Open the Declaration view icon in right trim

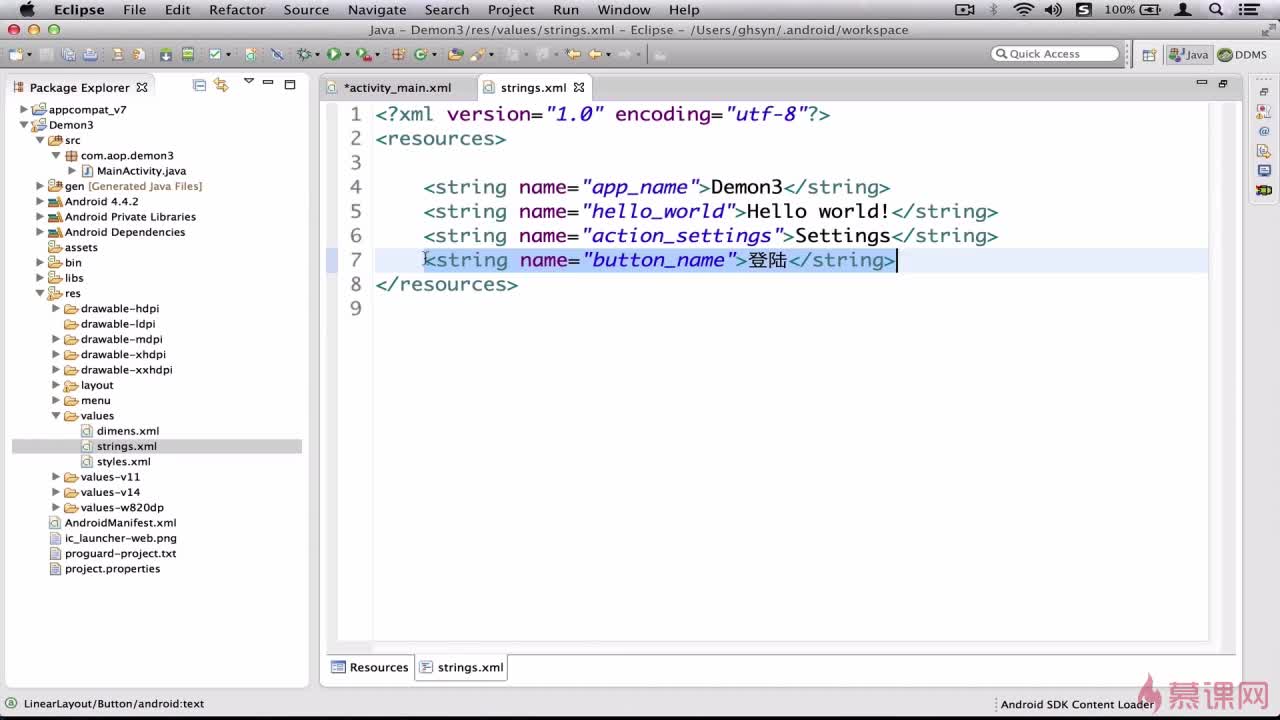(x=1264, y=151)
